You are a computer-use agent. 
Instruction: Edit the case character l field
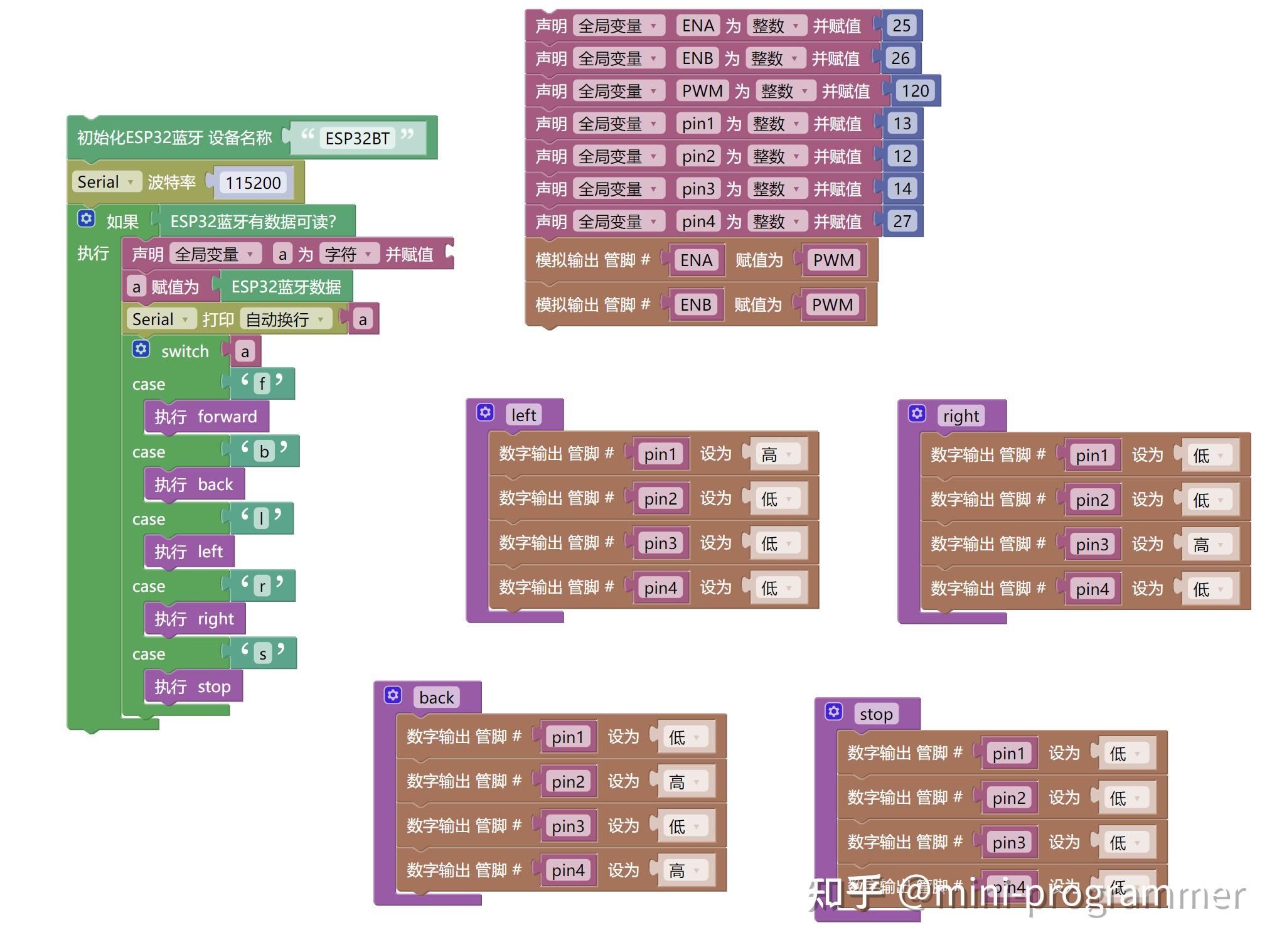(x=261, y=518)
